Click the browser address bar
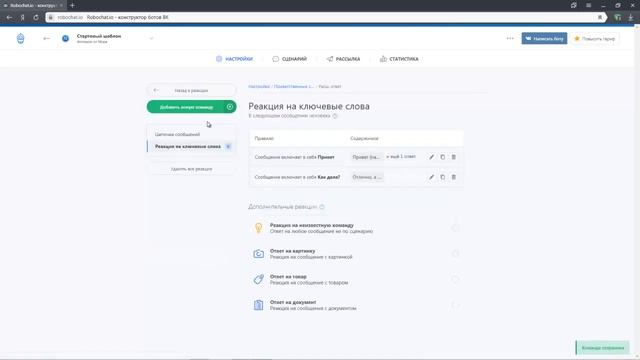This screenshot has width=640, height=360. click(326, 18)
